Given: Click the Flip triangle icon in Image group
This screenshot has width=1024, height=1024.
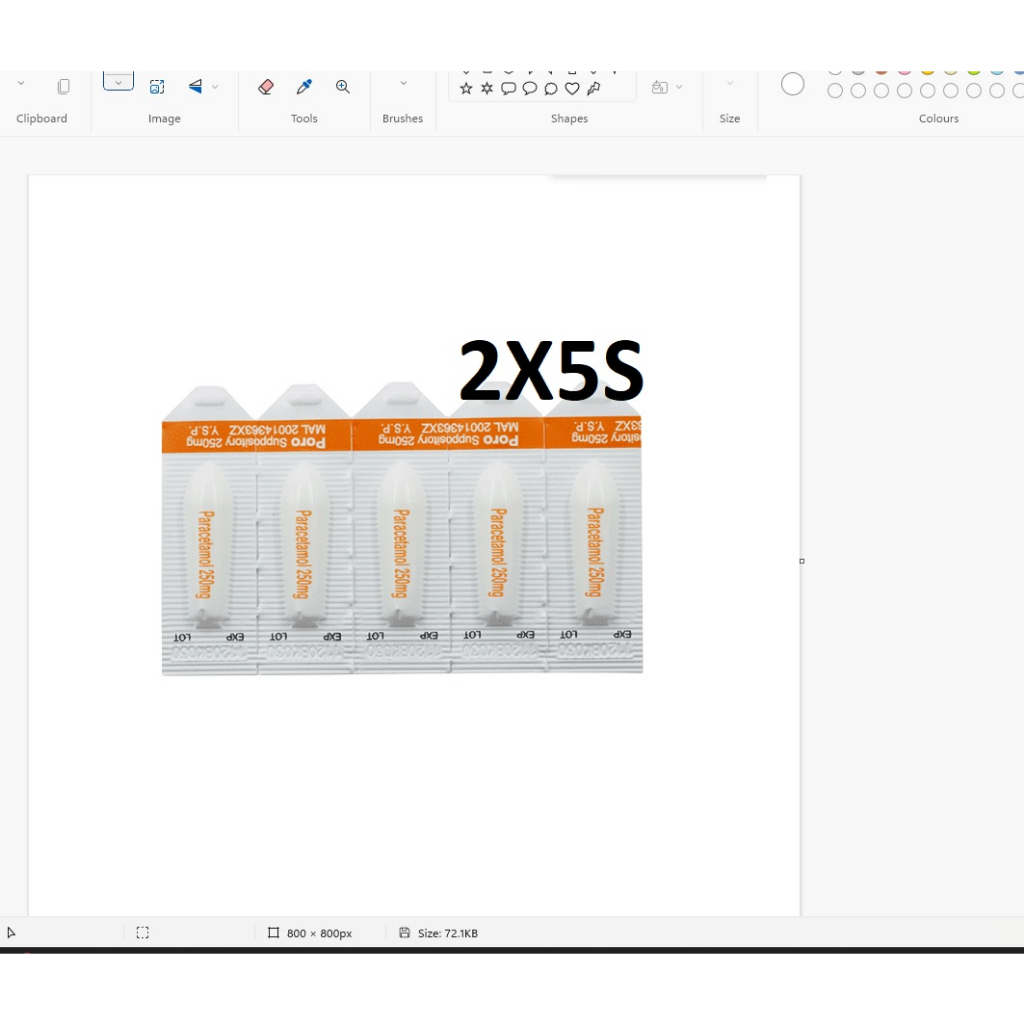Looking at the screenshot, I should 195,87.
